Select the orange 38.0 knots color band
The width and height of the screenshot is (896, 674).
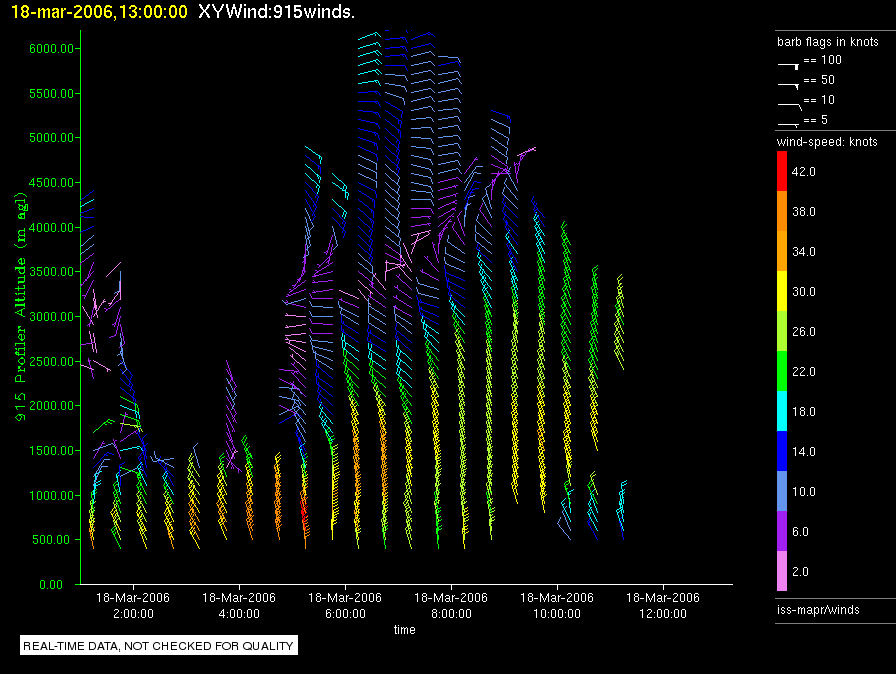[x=782, y=211]
